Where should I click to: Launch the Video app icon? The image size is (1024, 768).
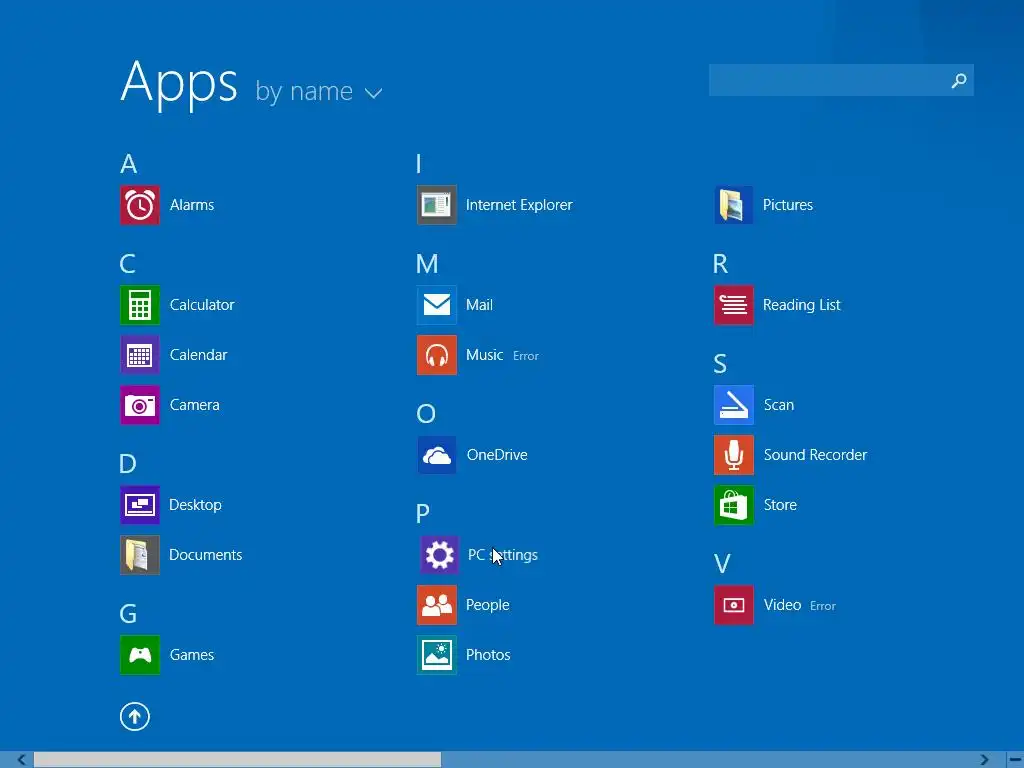point(733,605)
